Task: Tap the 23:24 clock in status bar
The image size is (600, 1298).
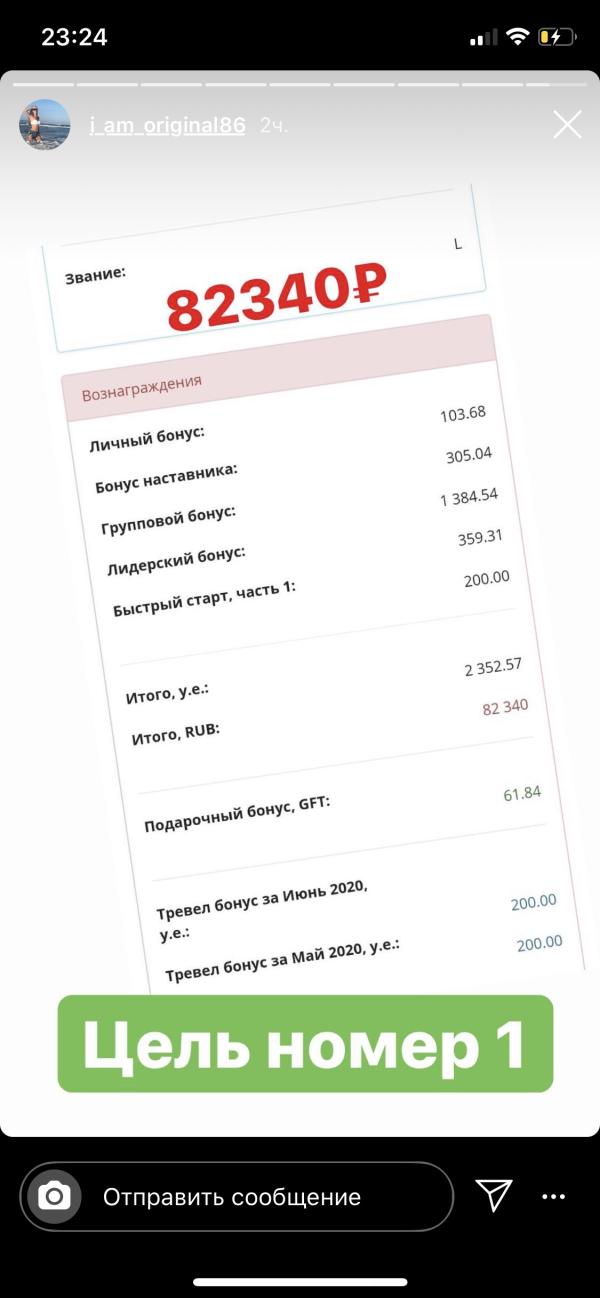Action: (74, 38)
